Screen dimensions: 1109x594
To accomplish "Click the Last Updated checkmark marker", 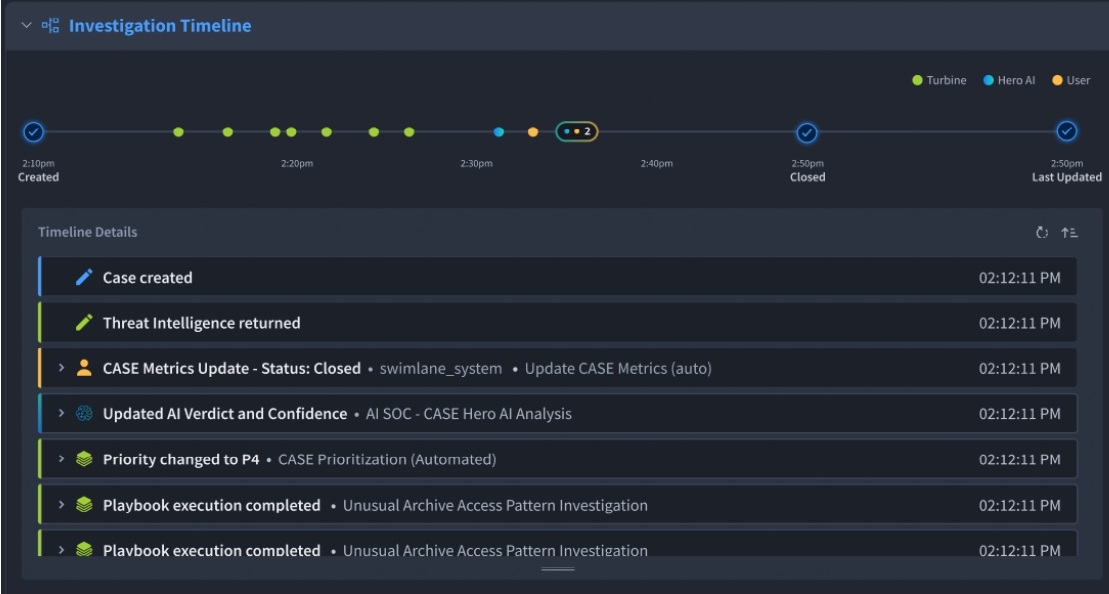I will pyautogui.click(x=1067, y=132).
